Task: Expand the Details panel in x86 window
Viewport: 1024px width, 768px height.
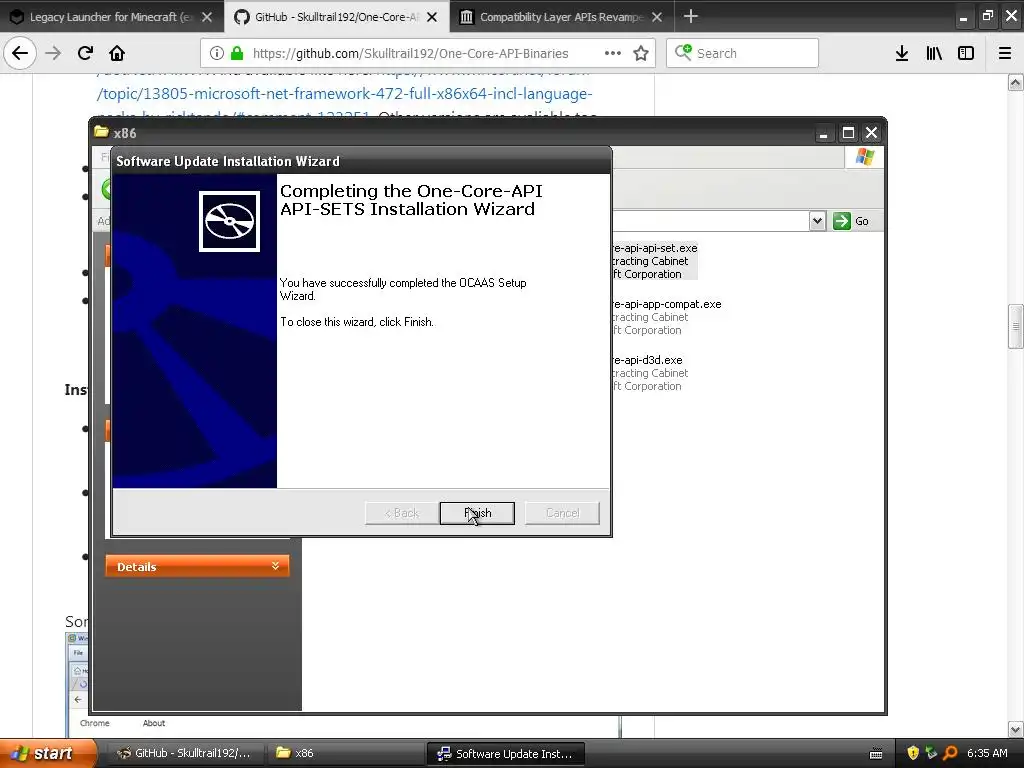Action: (x=197, y=566)
